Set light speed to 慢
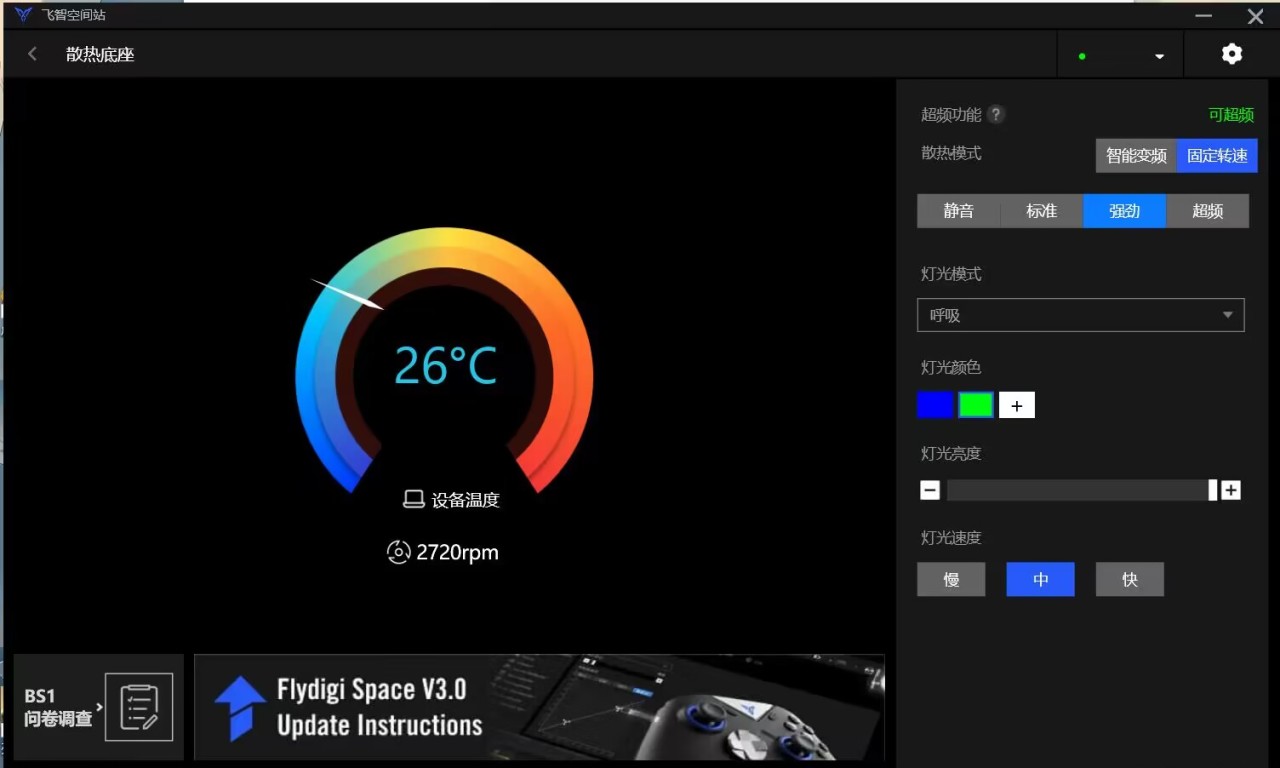Screen dimensions: 1280x768 [951, 579]
